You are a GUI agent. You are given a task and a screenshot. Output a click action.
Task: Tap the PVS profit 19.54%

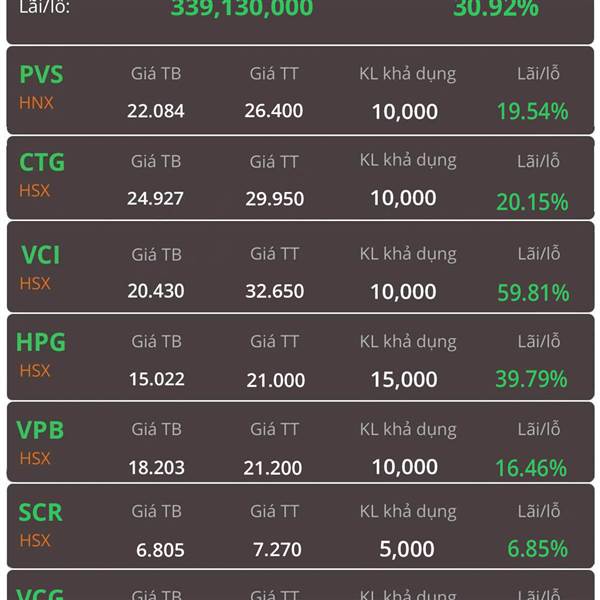coord(532,112)
